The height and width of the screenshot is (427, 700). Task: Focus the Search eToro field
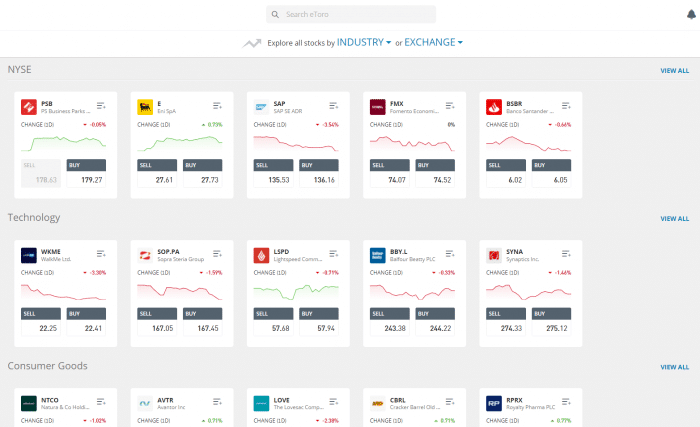pyautogui.click(x=351, y=14)
